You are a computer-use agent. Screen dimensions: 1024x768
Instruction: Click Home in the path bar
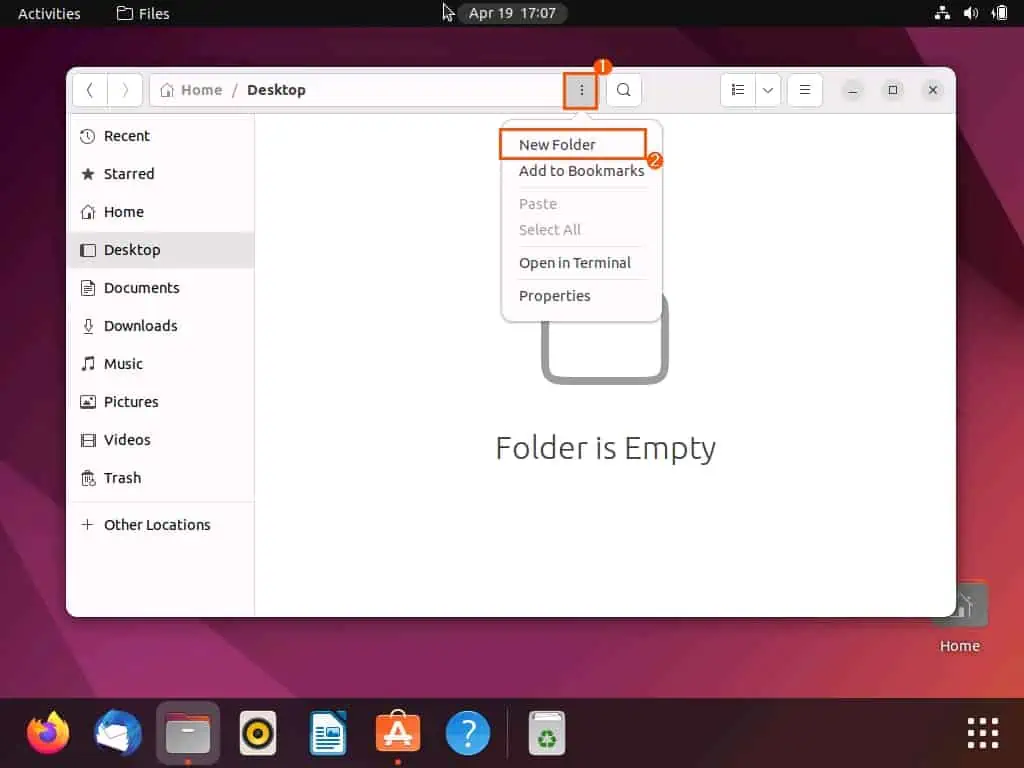(200, 90)
